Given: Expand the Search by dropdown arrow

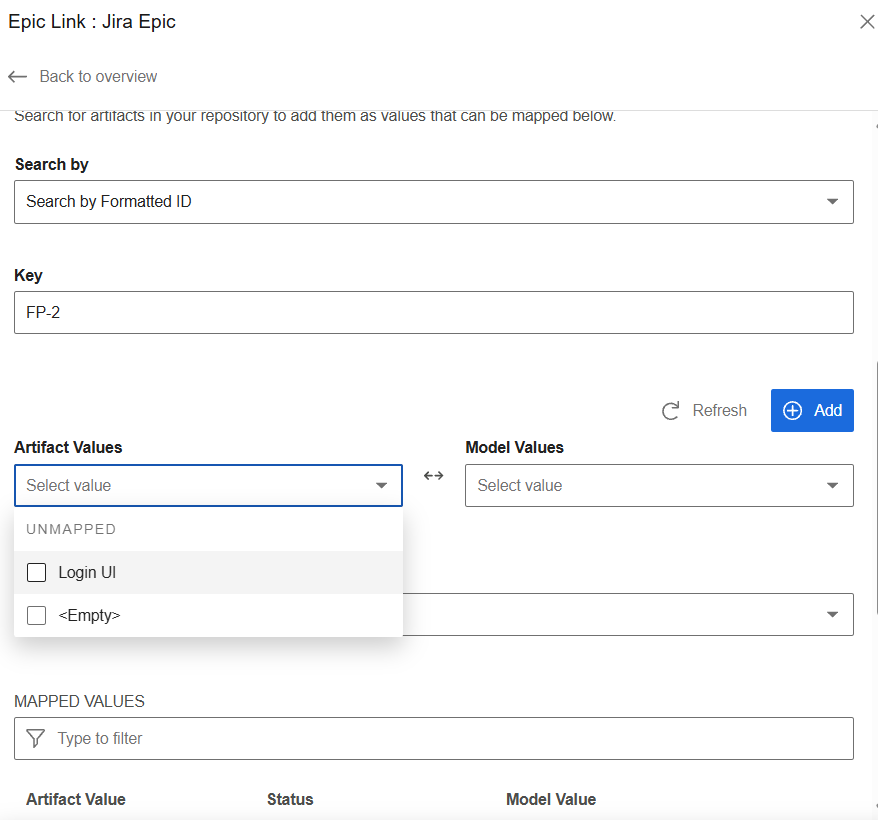Looking at the screenshot, I should (832, 202).
